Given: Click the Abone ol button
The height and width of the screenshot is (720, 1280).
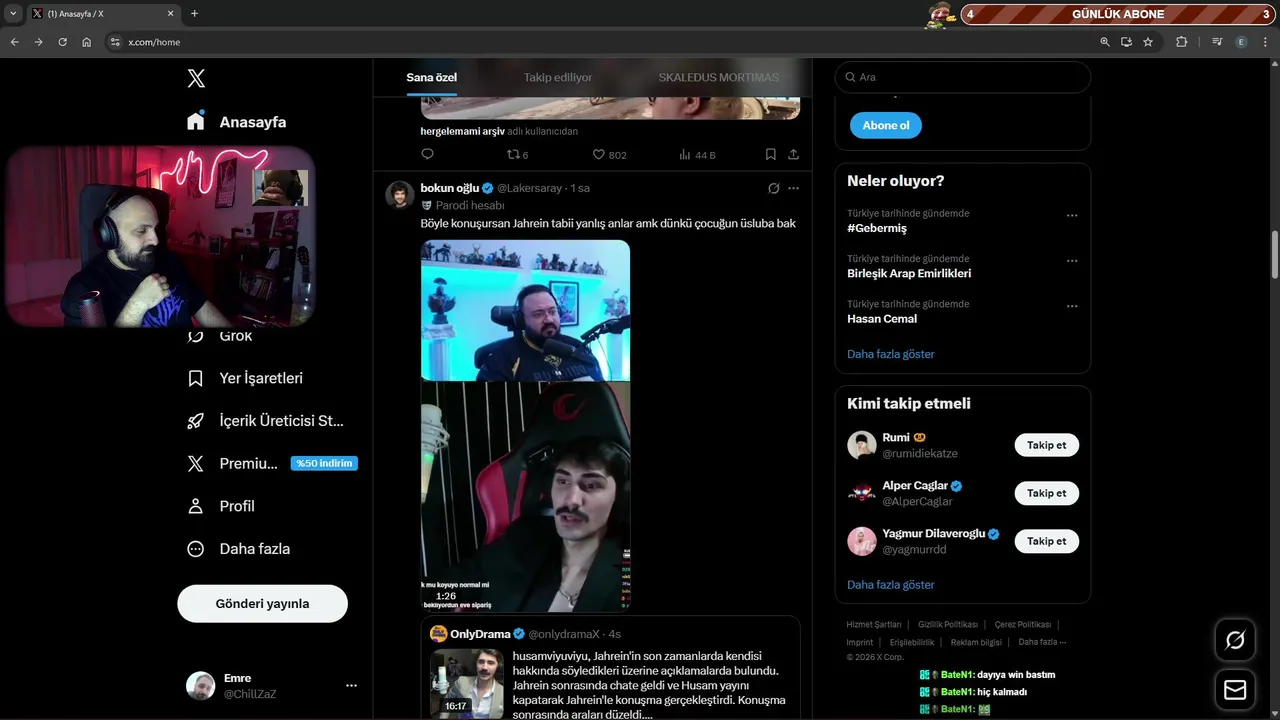Looking at the screenshot, I should [x=885, y=125].
